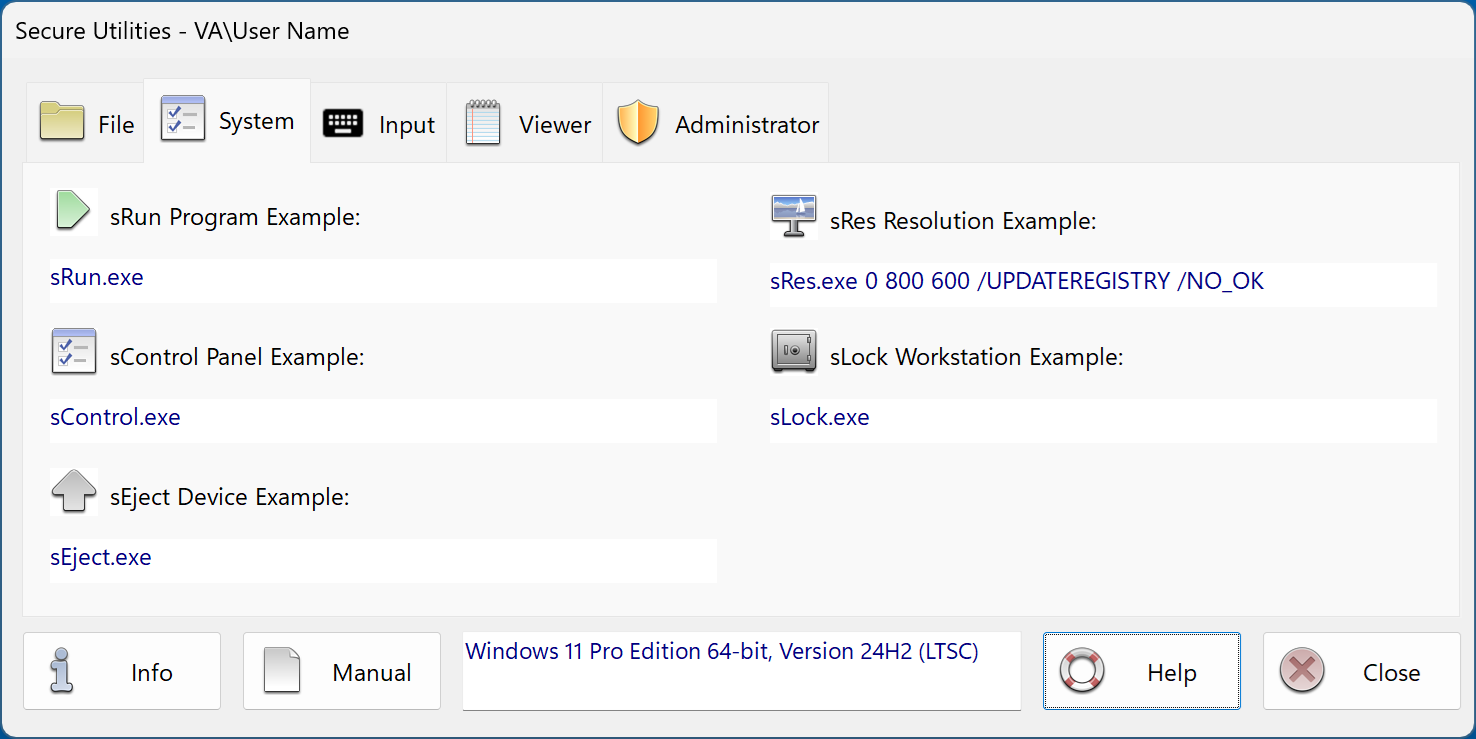Click the sControl Panel checklist icon
Screen dimensions: 1476x739
74,351
